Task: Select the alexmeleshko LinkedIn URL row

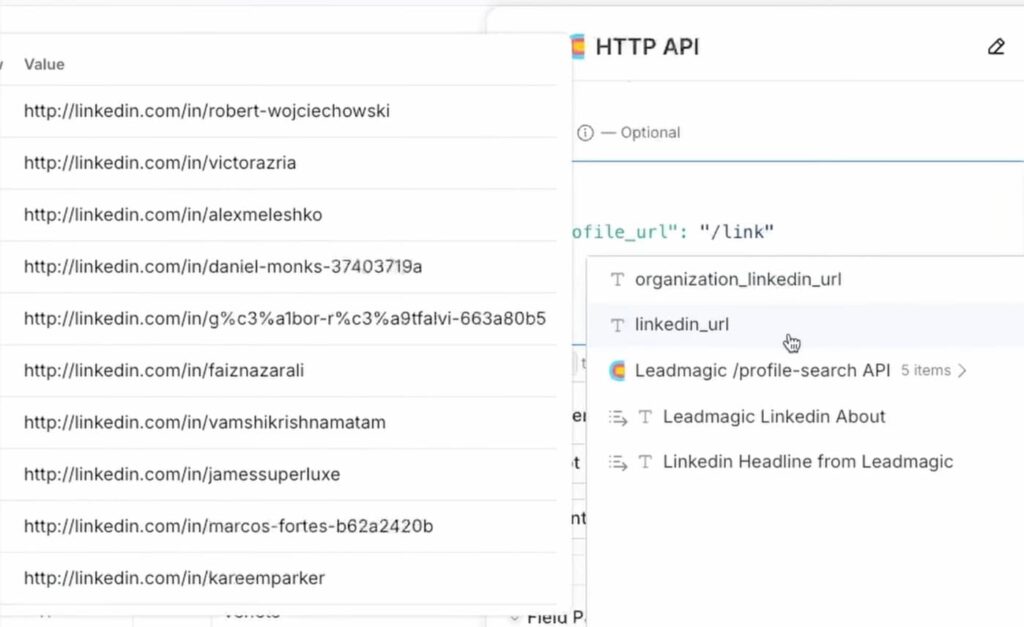Action: pyautogui.click(x=278, y=215)
